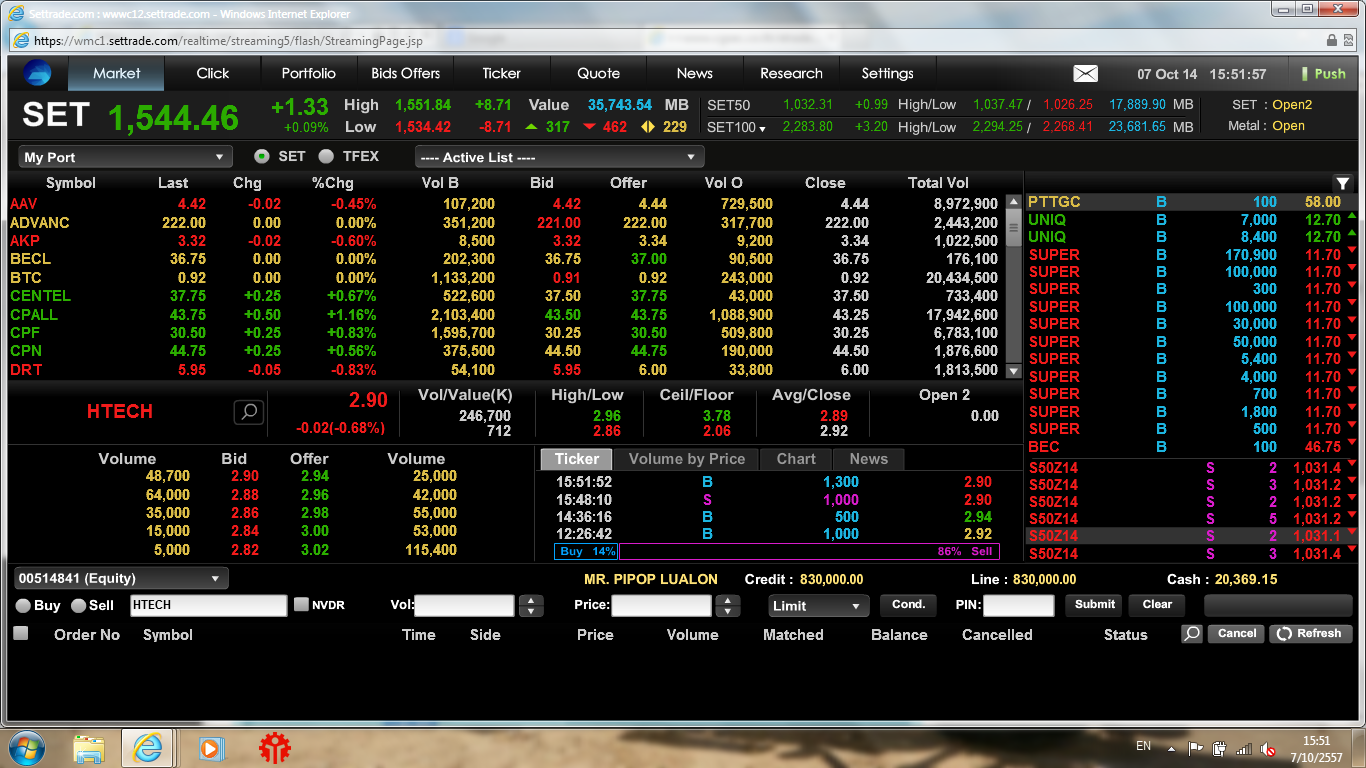Go to the Bids Offers tab

pyautogui.click(x=405, y=73)
